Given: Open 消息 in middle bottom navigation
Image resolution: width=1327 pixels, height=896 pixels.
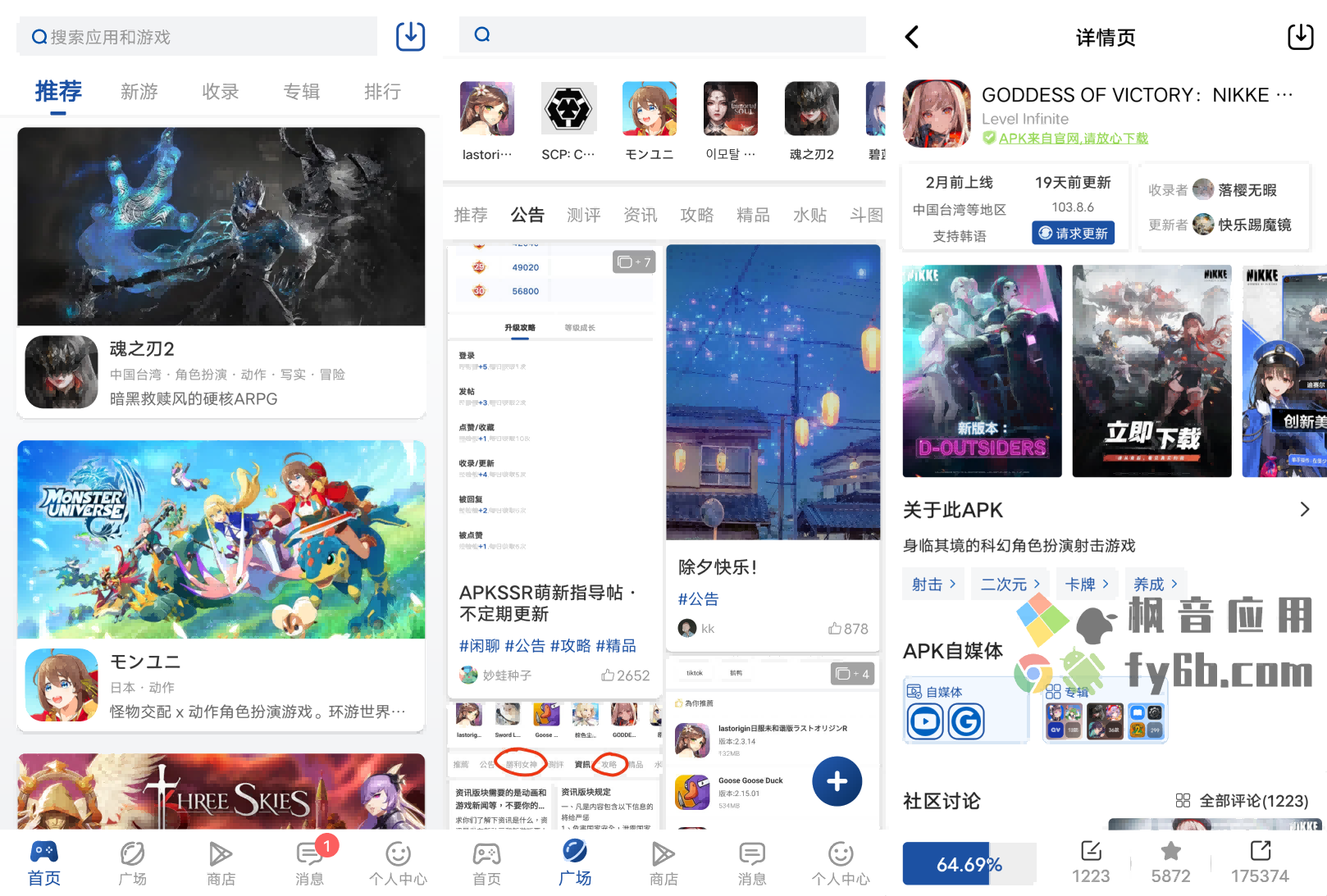Looking at the screenshot, I should (x=752, y=863).
